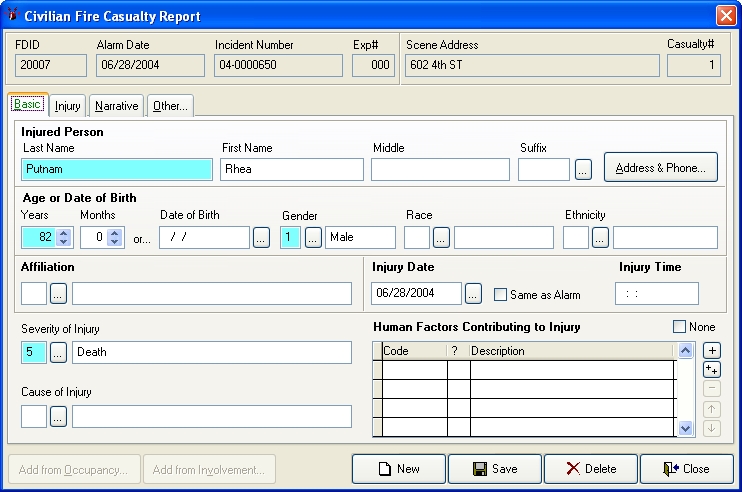Click the Date of Birth field
742x492 pixels.
204,237
